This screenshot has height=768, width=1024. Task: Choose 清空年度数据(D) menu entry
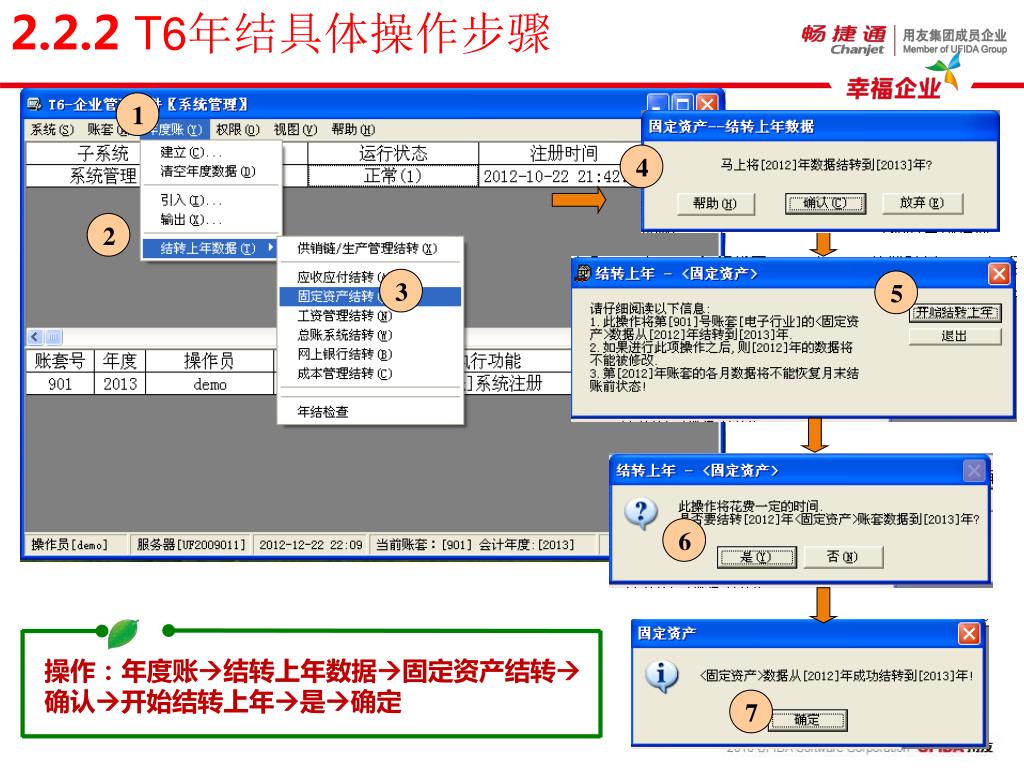pyautogui.click(x=210, y=171)
